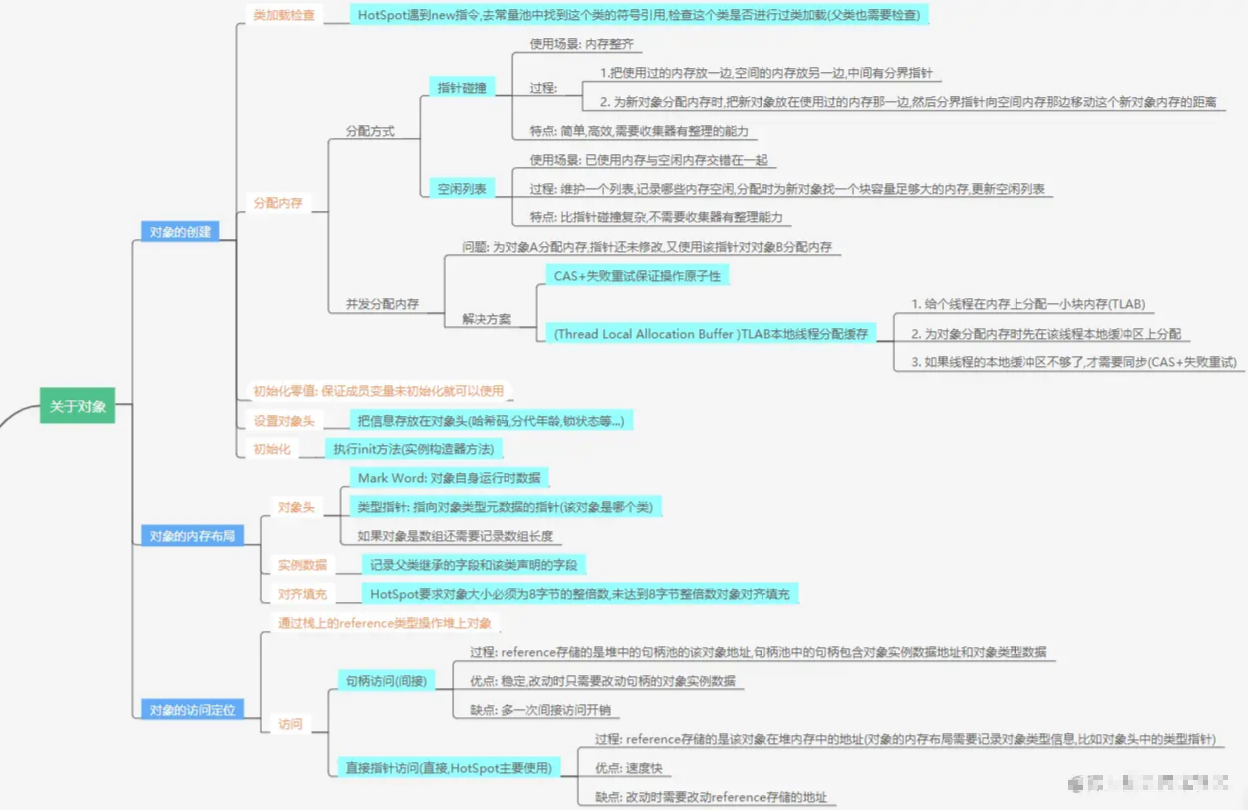The width and height of the screenshot is (1248, 810).
Task: Click '使用场景: 已使用内存与空闲内存交错在一起'
Action: [x=649, y=160]
